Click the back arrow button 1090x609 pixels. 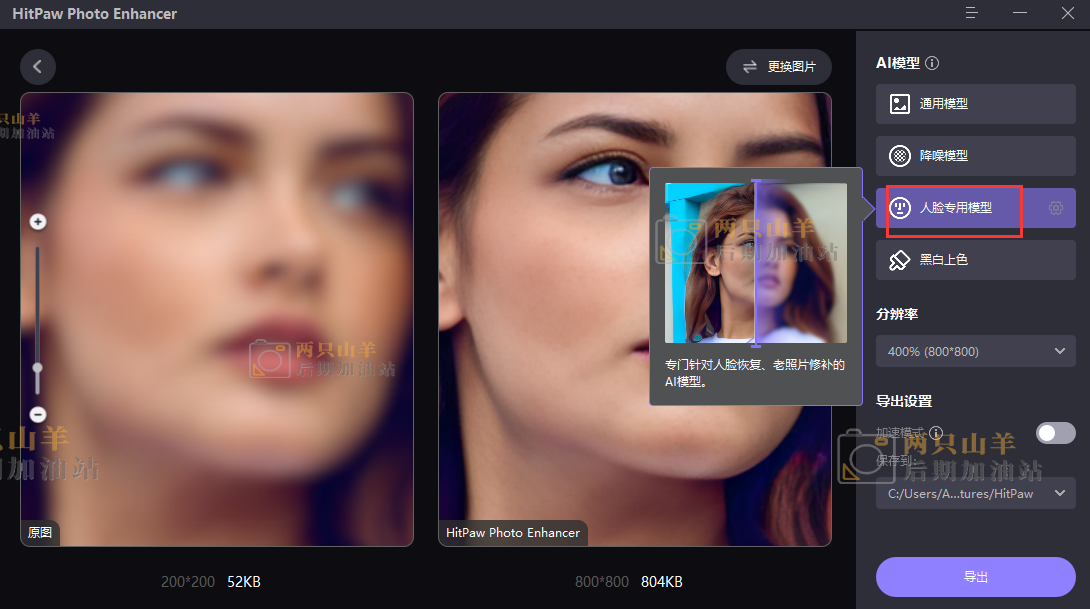coord(38,67)
